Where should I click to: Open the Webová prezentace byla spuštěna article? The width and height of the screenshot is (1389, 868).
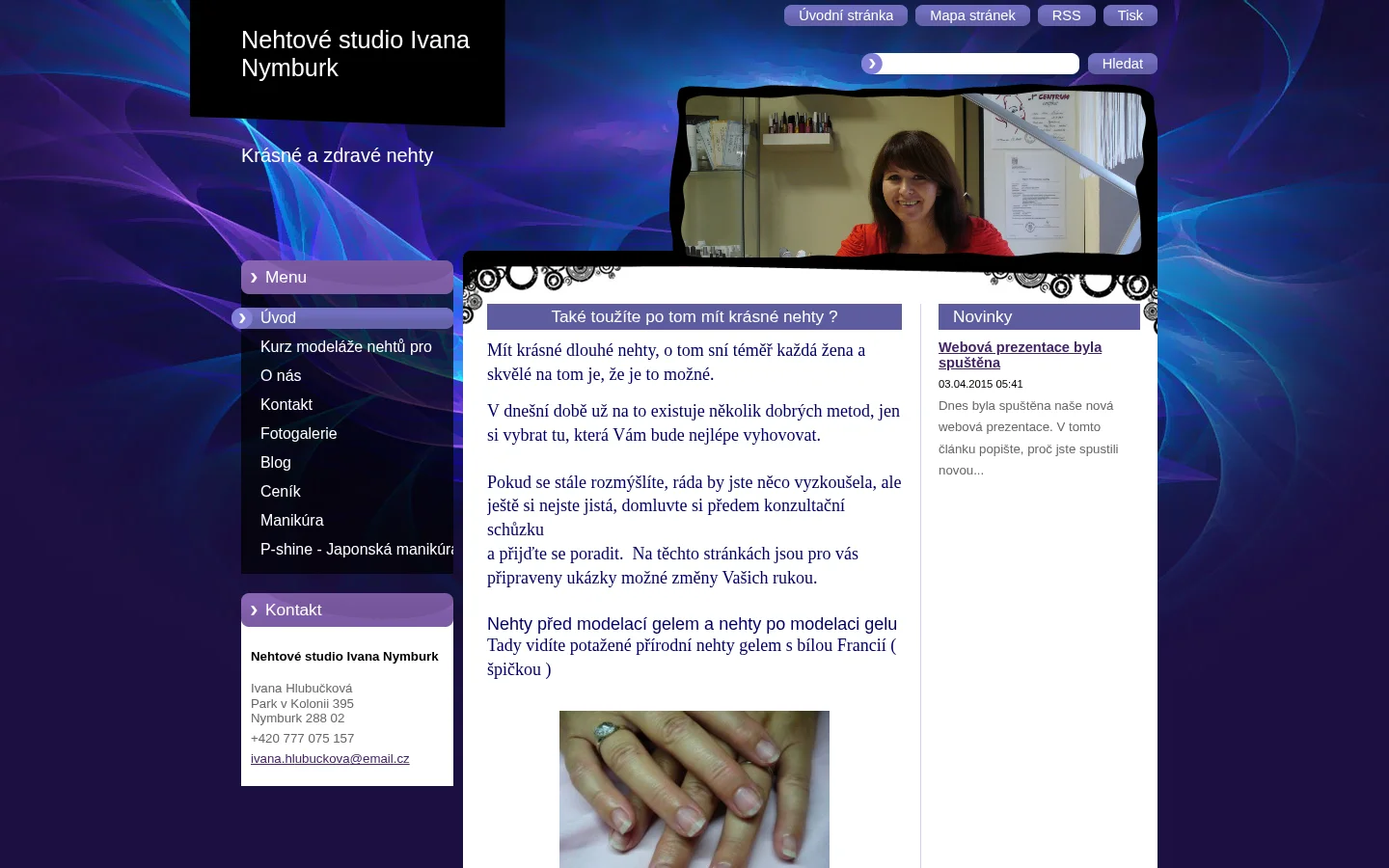tap(1020, 355)
